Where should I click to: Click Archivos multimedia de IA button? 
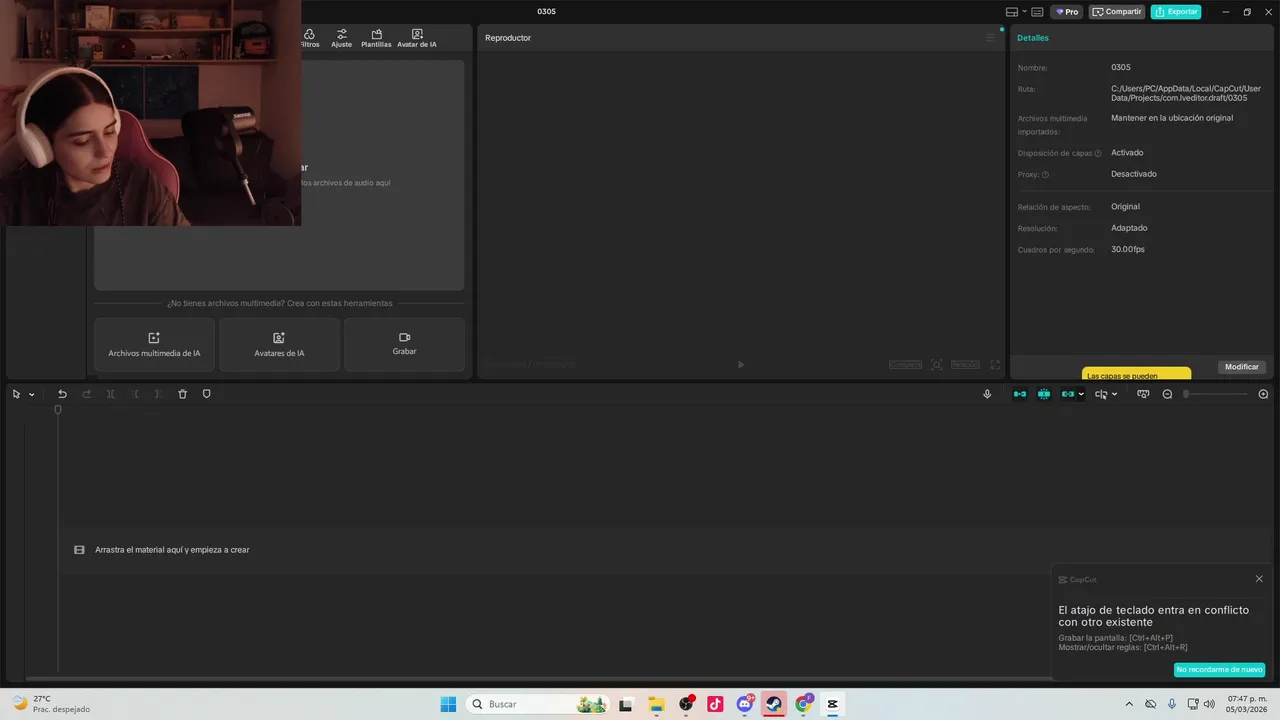pos(154,344)
